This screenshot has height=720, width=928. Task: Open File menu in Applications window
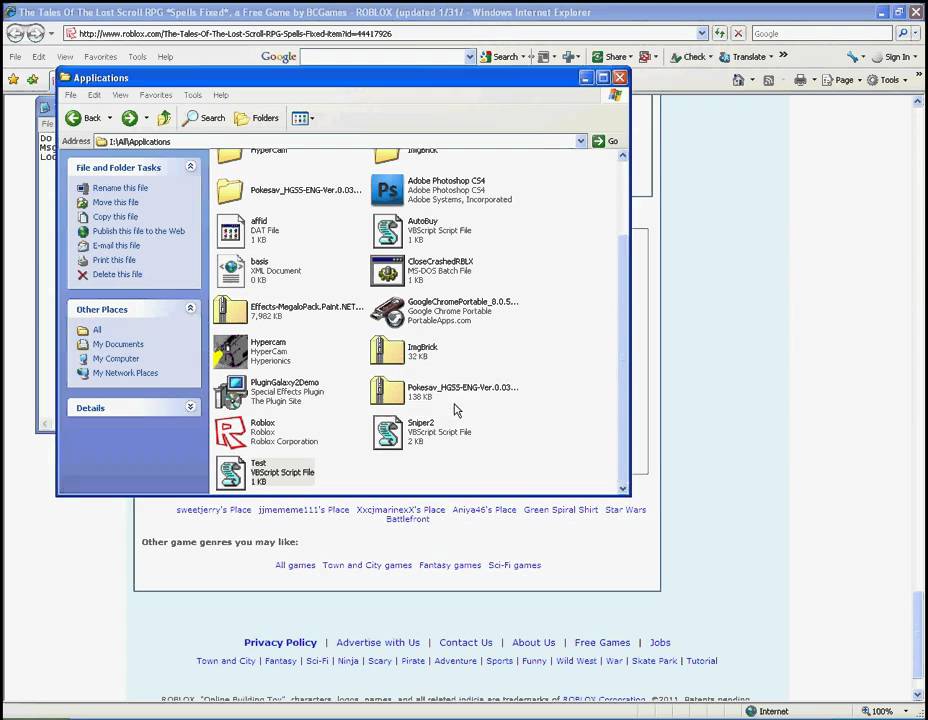(70, 95)
